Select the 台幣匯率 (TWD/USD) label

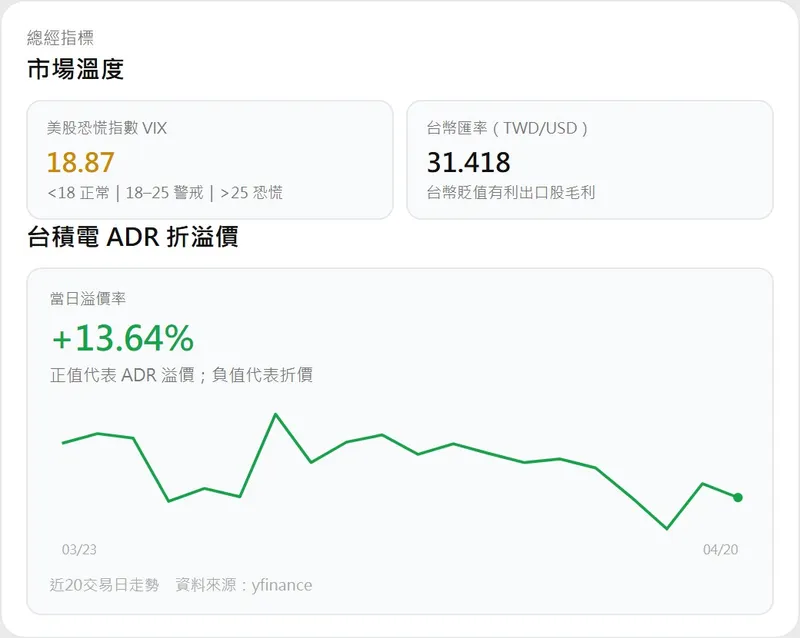coord(508,128)
